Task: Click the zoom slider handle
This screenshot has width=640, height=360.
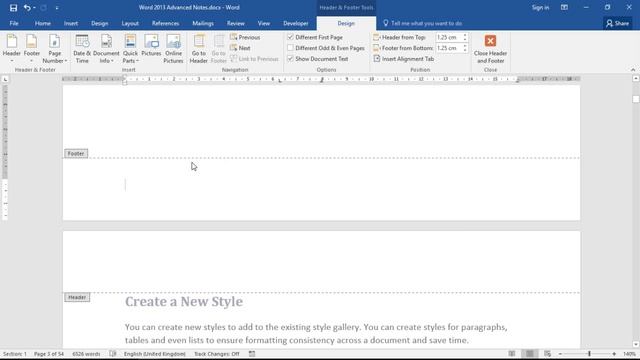Action: pos(589,354)
